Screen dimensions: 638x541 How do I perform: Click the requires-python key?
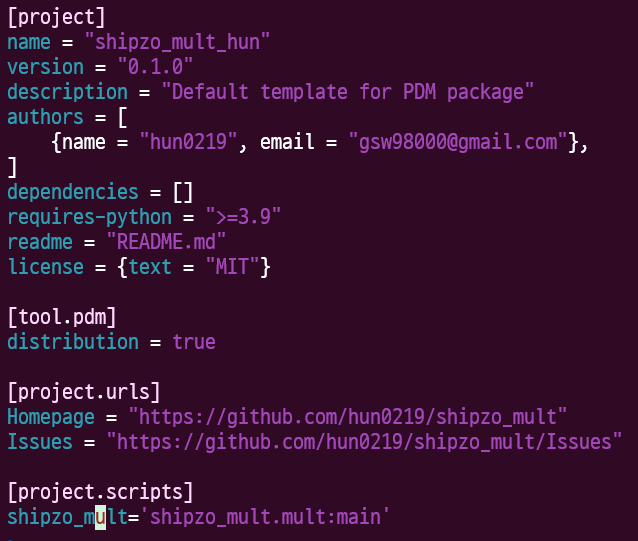click(x=90, y=218)
